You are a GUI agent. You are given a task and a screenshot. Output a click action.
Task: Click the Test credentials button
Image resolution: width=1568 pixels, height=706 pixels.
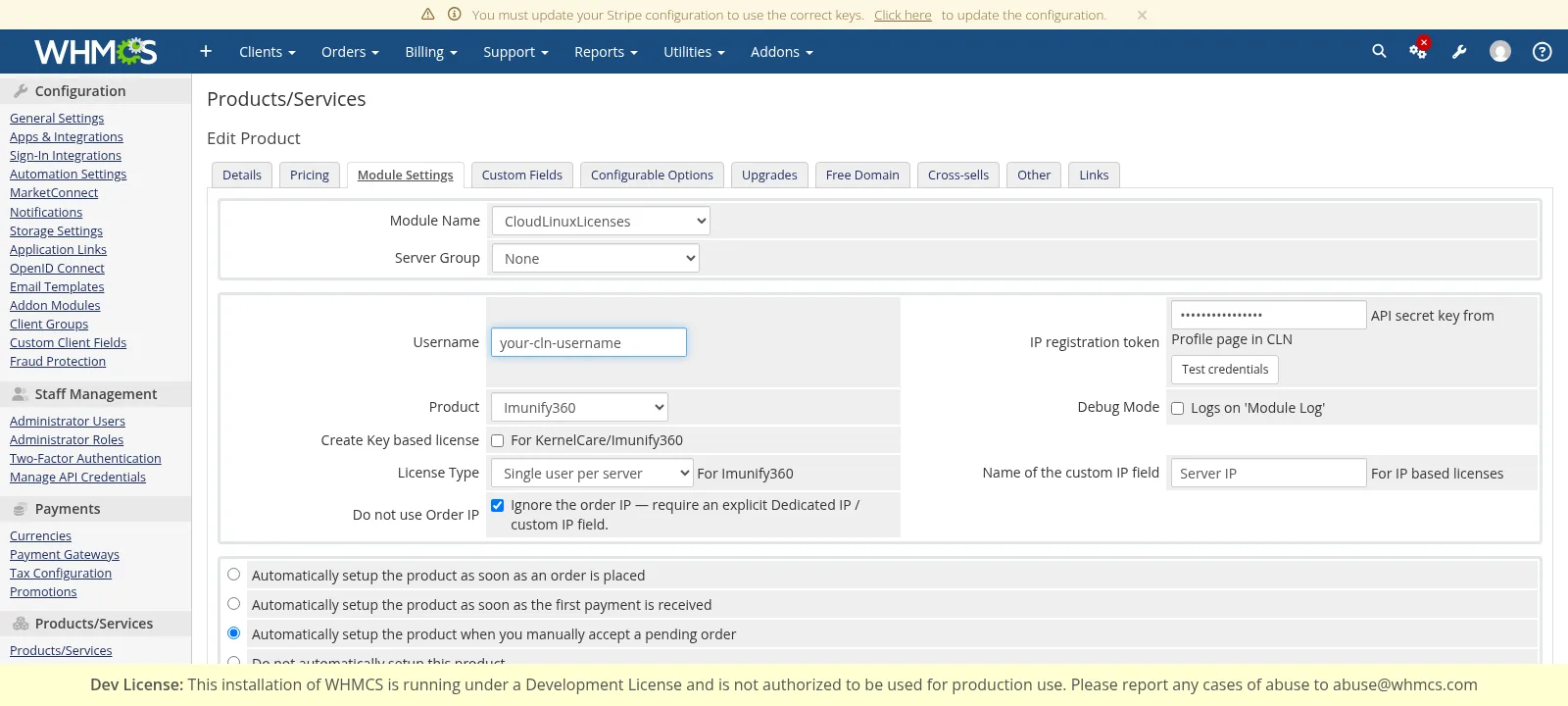coord(1225,369)
